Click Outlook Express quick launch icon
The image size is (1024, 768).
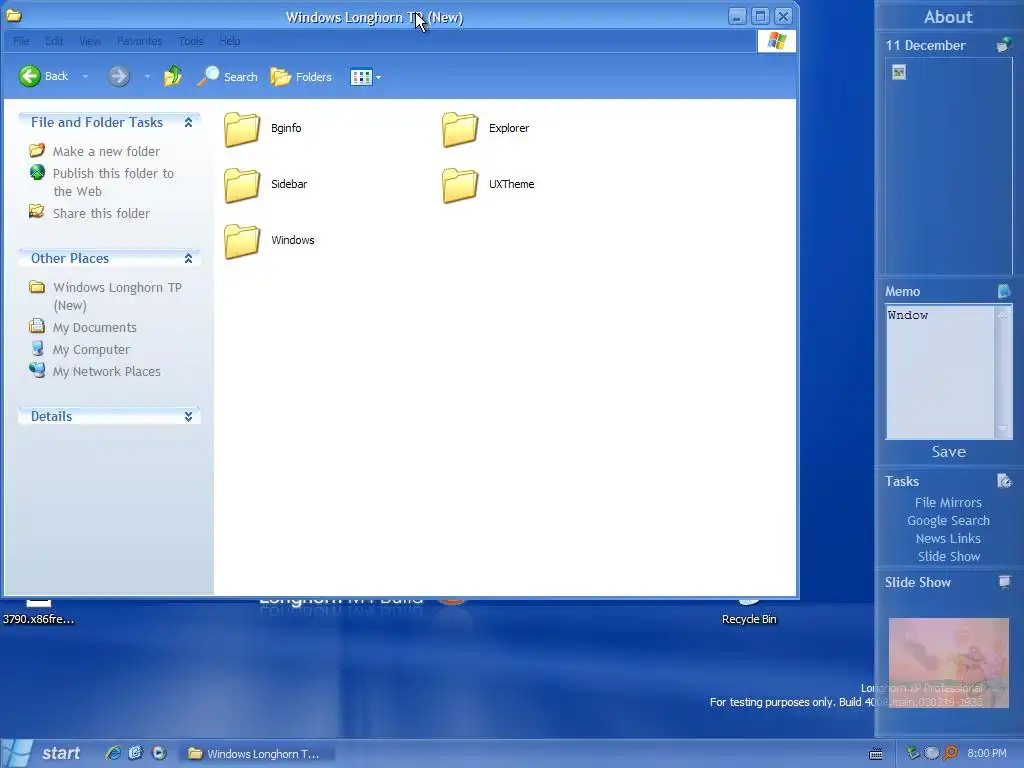tap(135, 753)
